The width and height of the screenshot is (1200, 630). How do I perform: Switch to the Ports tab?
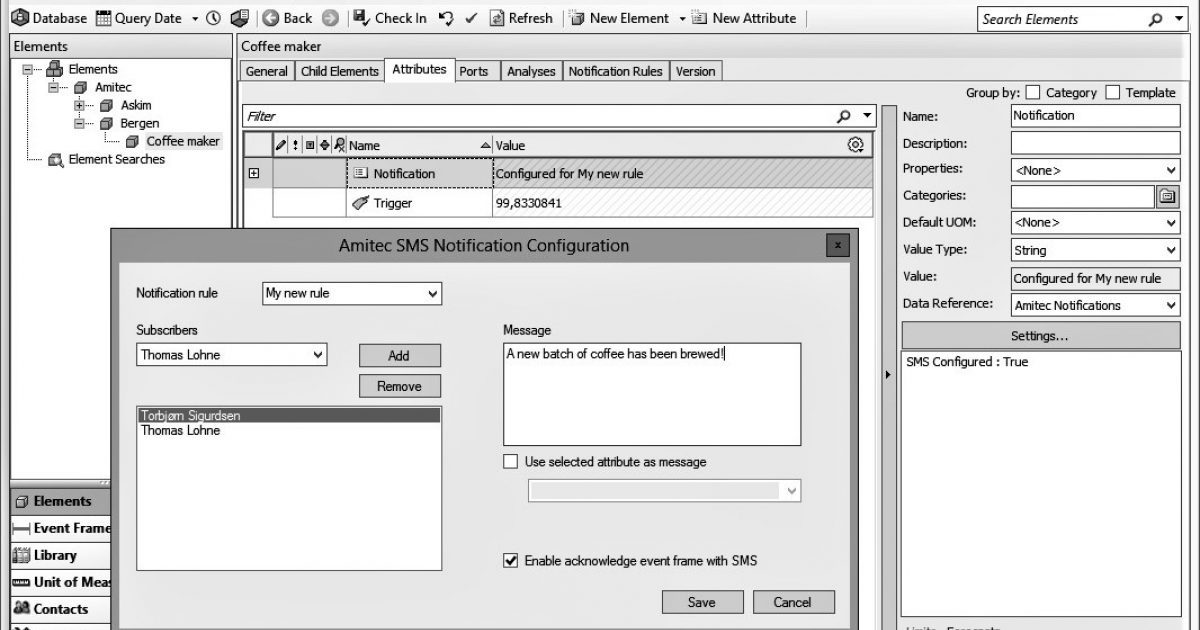[x=476, y=70]
